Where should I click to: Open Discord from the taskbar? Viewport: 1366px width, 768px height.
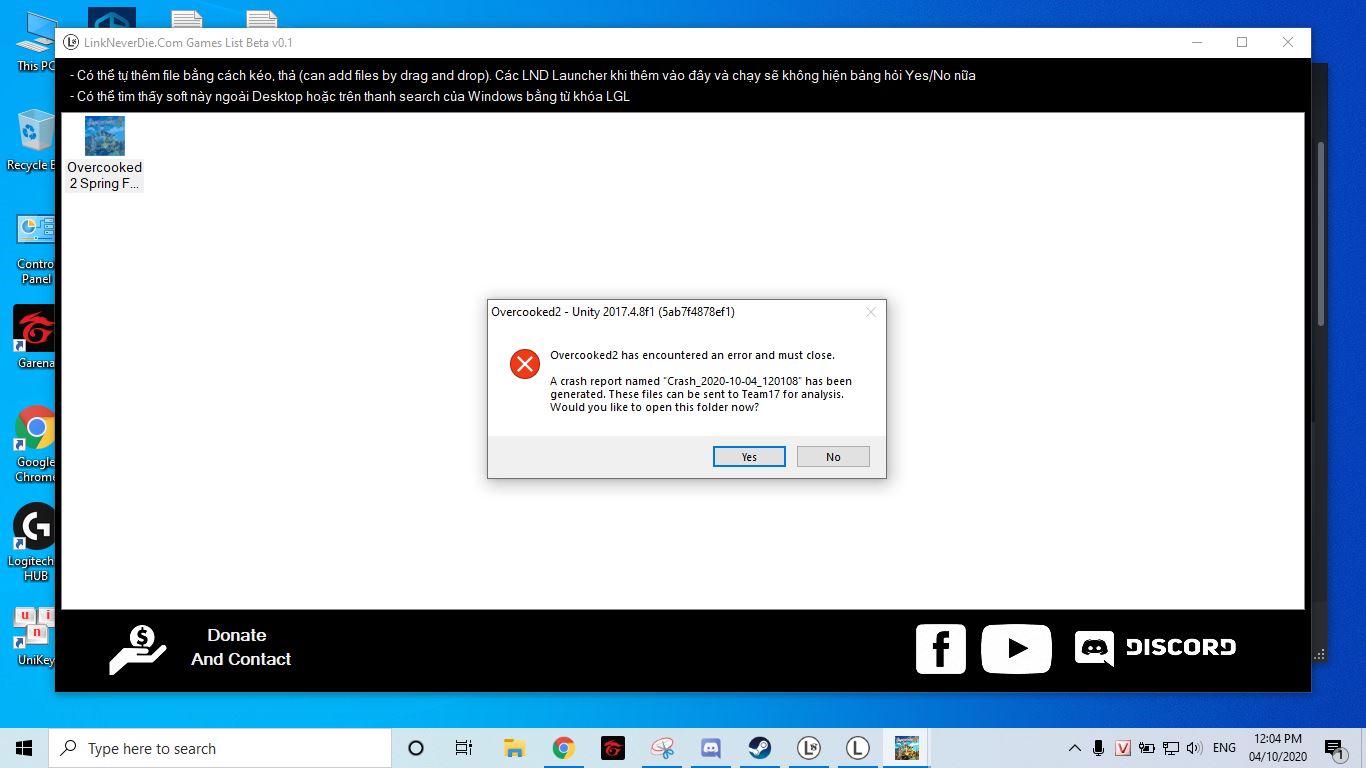[x=710, y=748]
